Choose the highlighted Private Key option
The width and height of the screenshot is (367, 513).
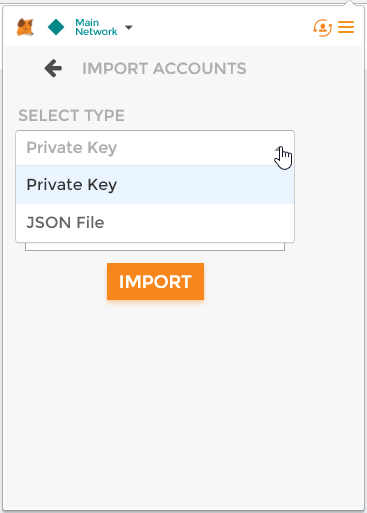155,185
